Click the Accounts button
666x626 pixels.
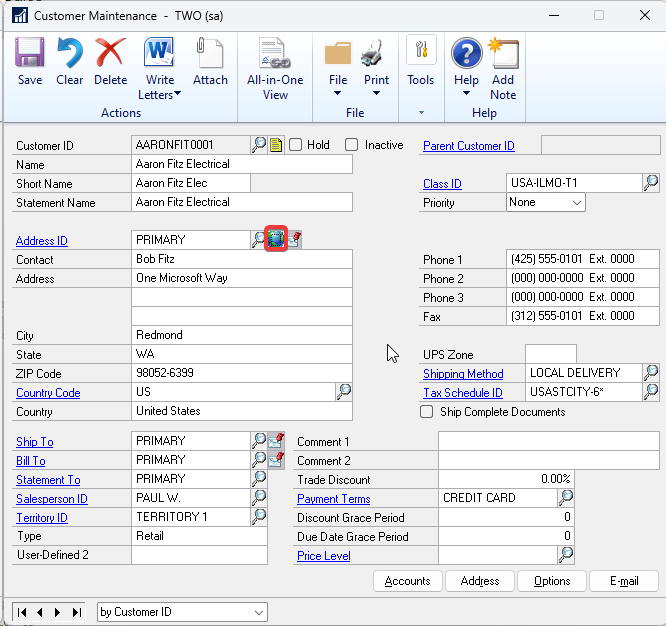(x=407, y=581)
